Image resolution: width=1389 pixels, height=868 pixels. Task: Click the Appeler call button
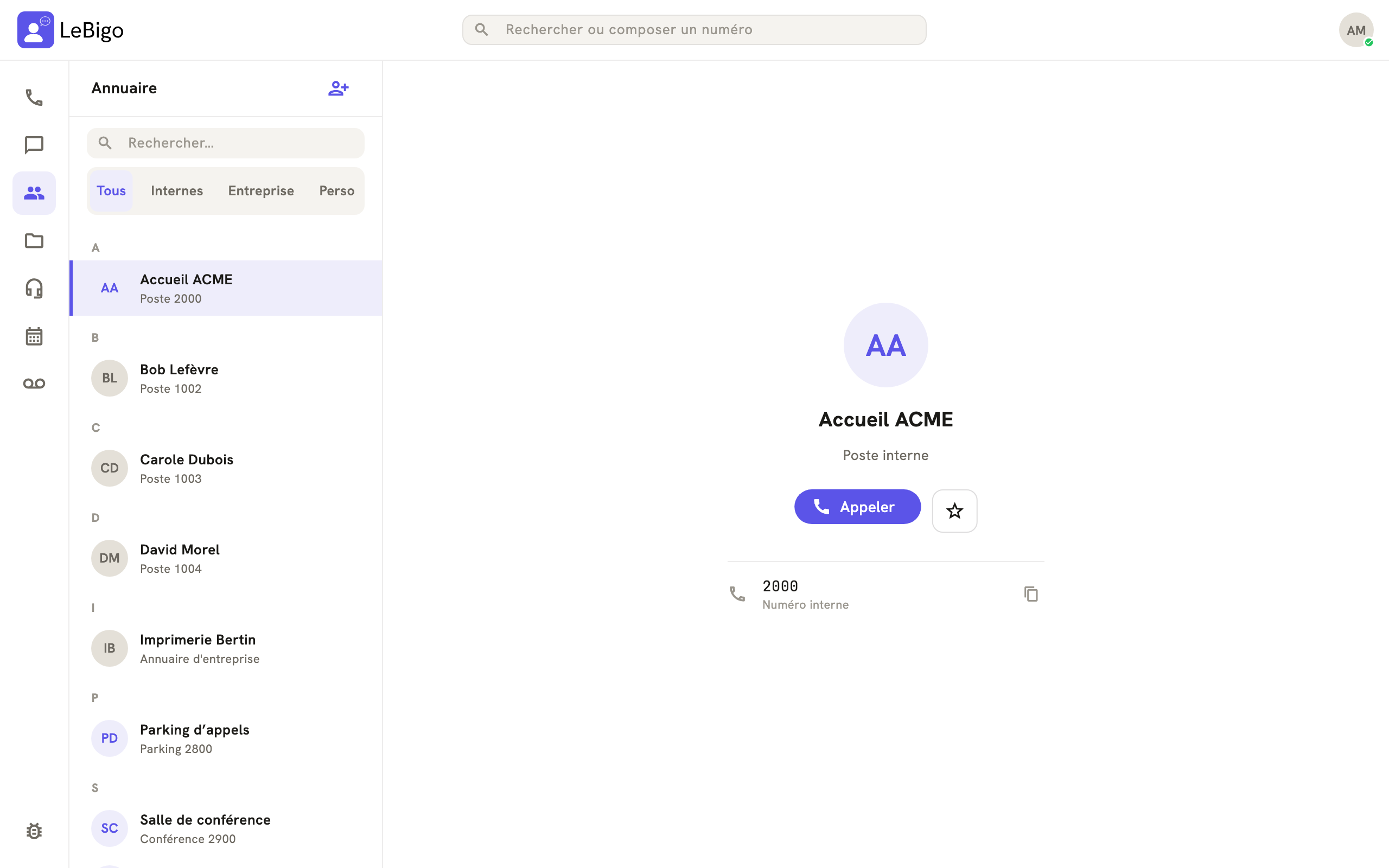(857, 506)
